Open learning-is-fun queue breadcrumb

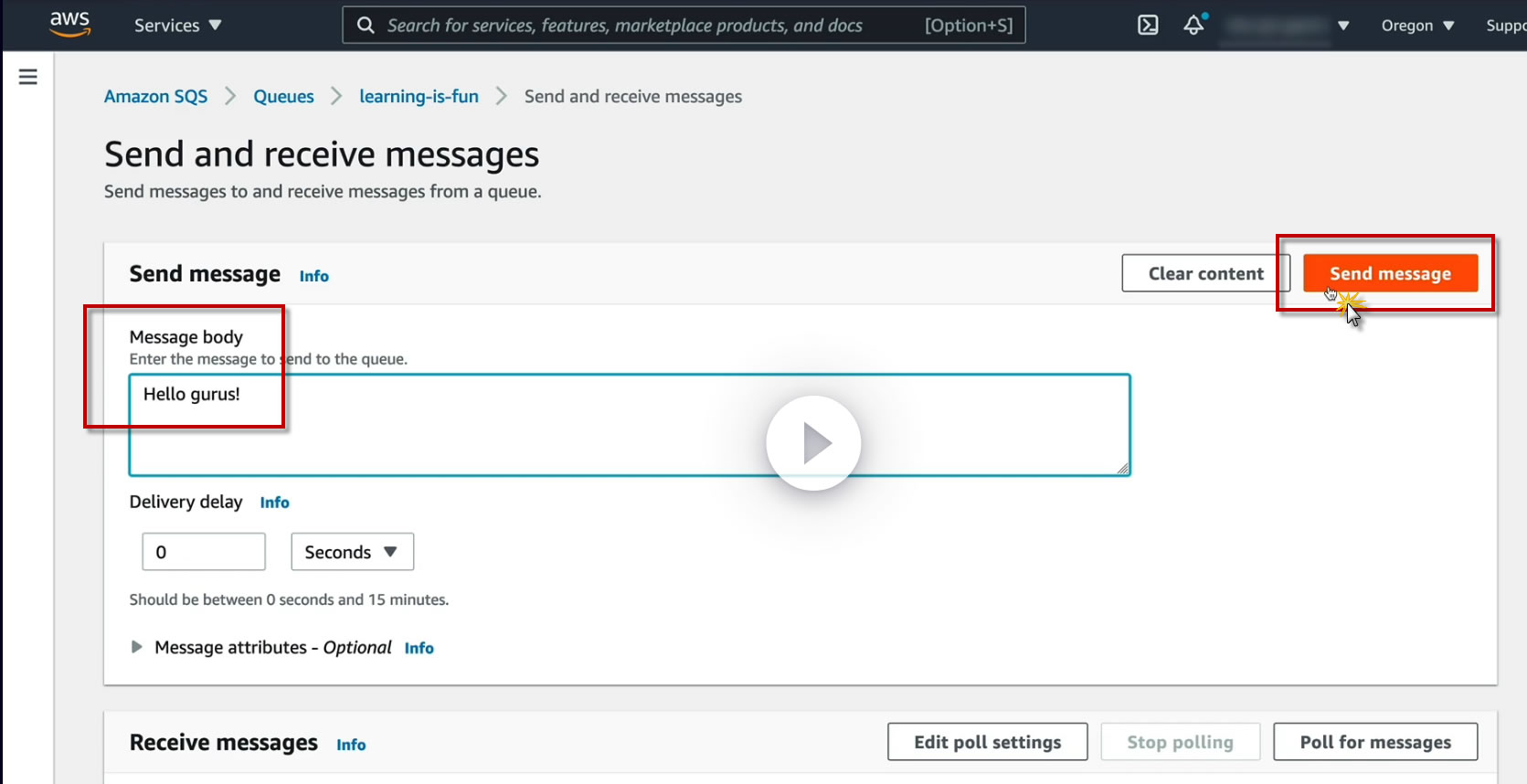pyautogui.click(x=419, y=97)
